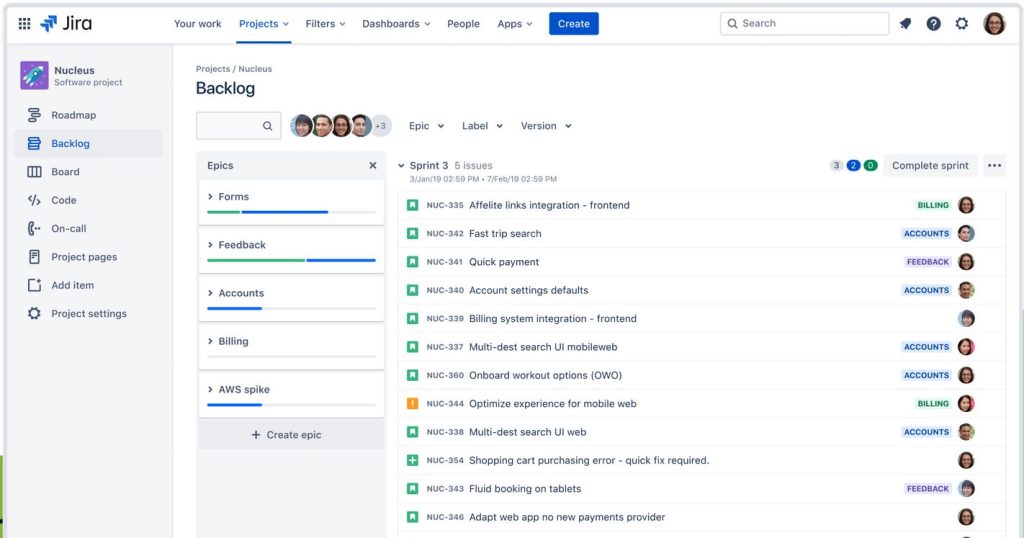
Task: Show the +3 more assignees
Action: point(381,125)
